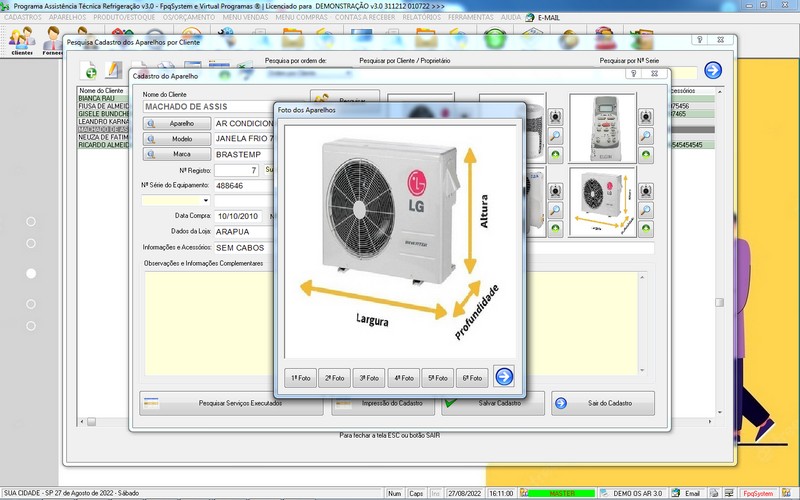Select NEUZA DE FATIM row in client list
The height and width of the screenshot is (500, 800).
click(x=103, y=137)
